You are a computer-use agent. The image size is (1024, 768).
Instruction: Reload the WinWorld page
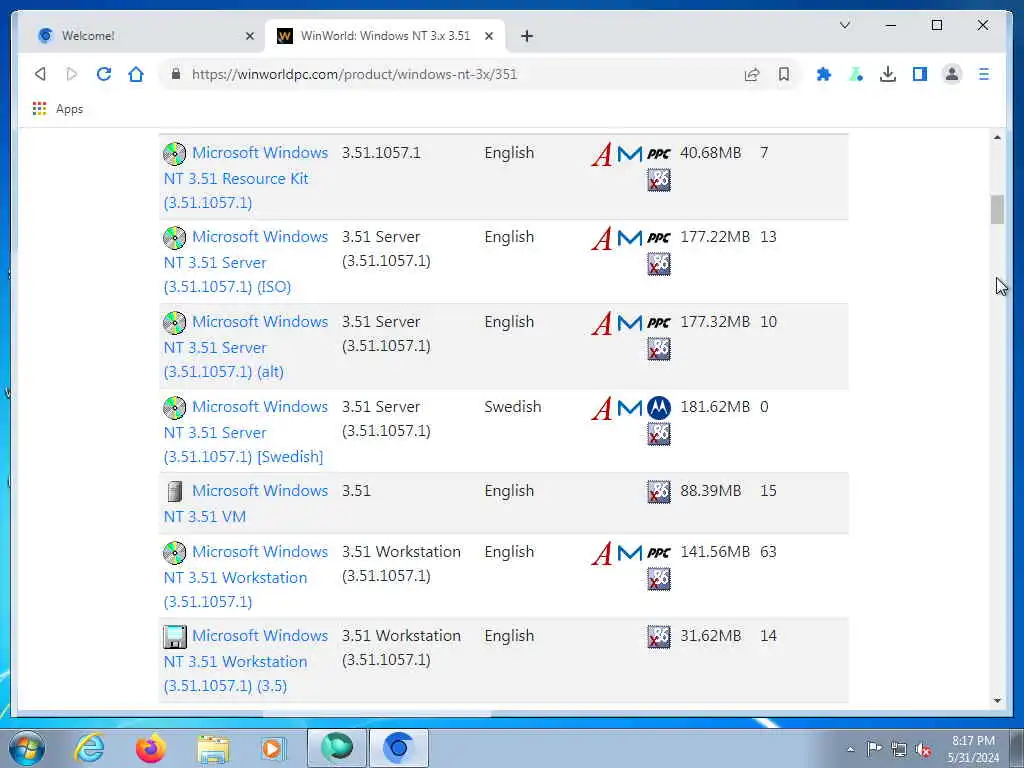pyautogui.click(x=104, y=74)
